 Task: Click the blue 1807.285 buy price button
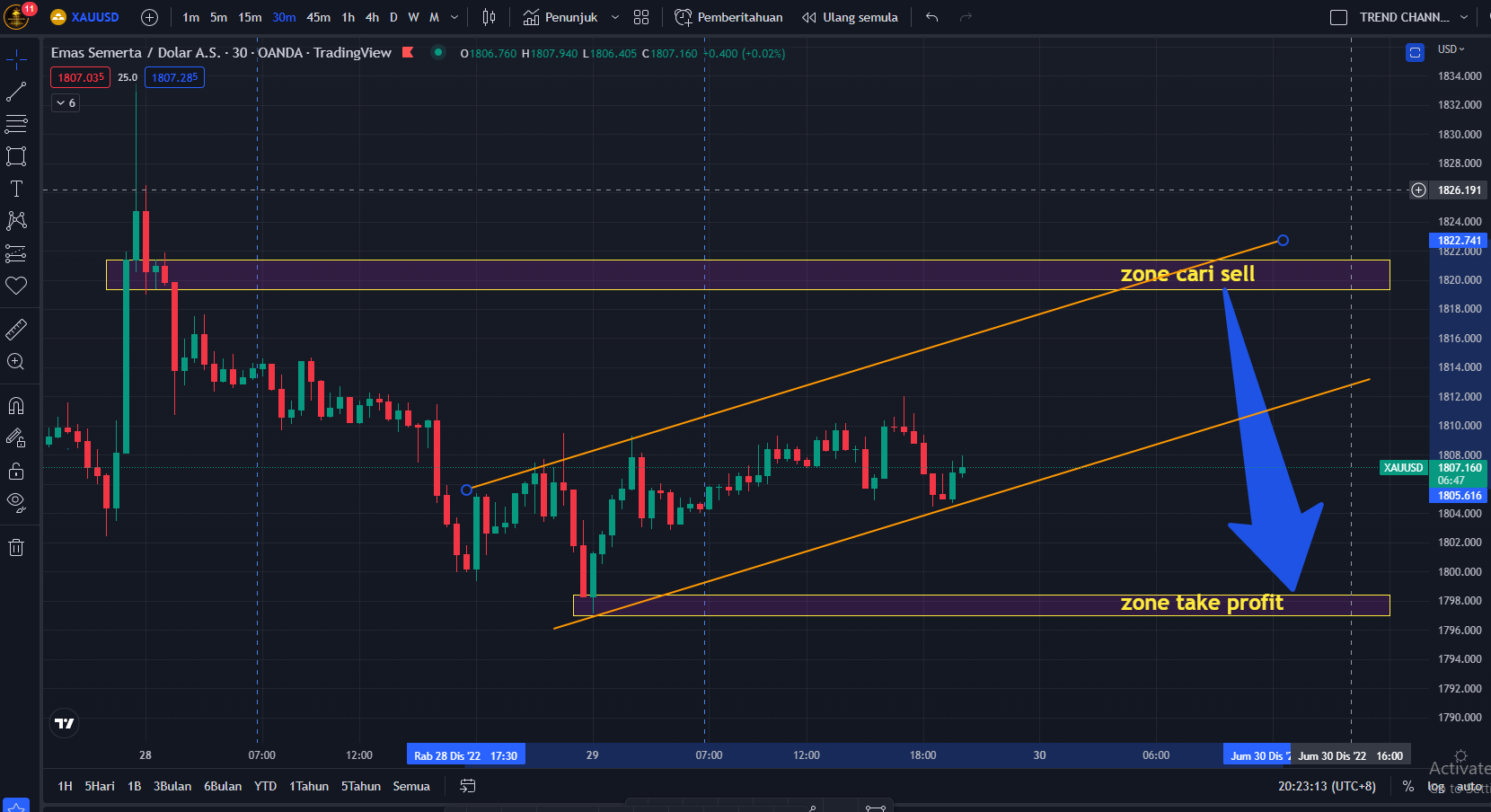(174, 78)
